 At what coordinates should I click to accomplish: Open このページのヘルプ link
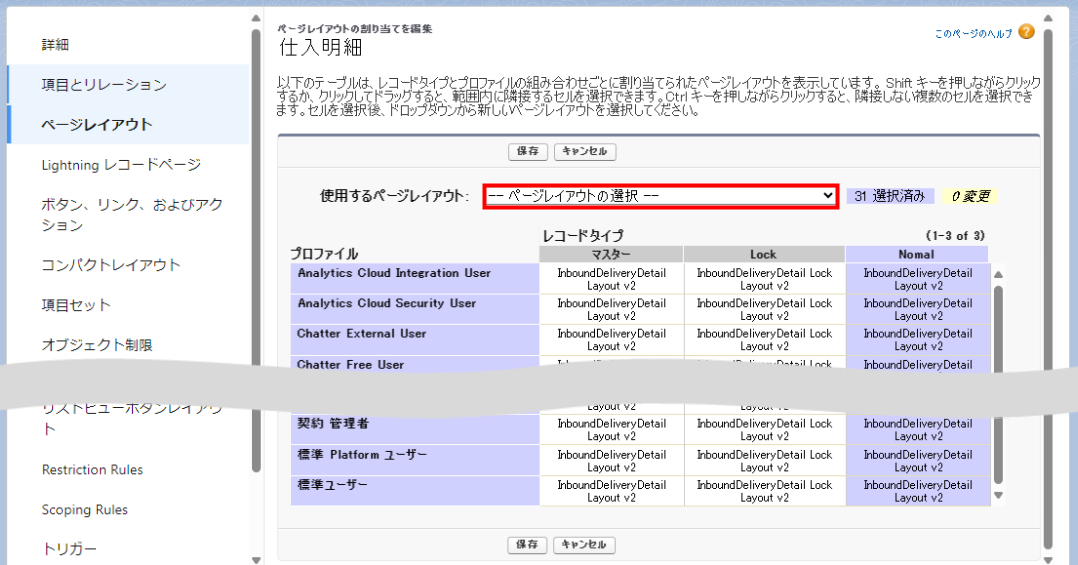coord(973,33)
